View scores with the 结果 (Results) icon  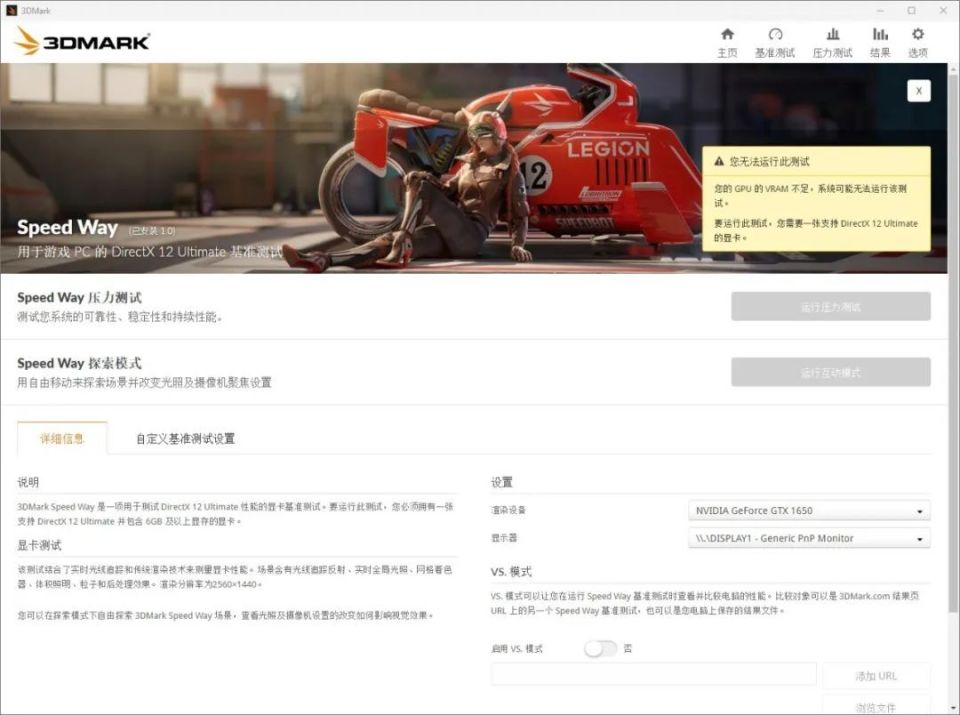point(879,42)
